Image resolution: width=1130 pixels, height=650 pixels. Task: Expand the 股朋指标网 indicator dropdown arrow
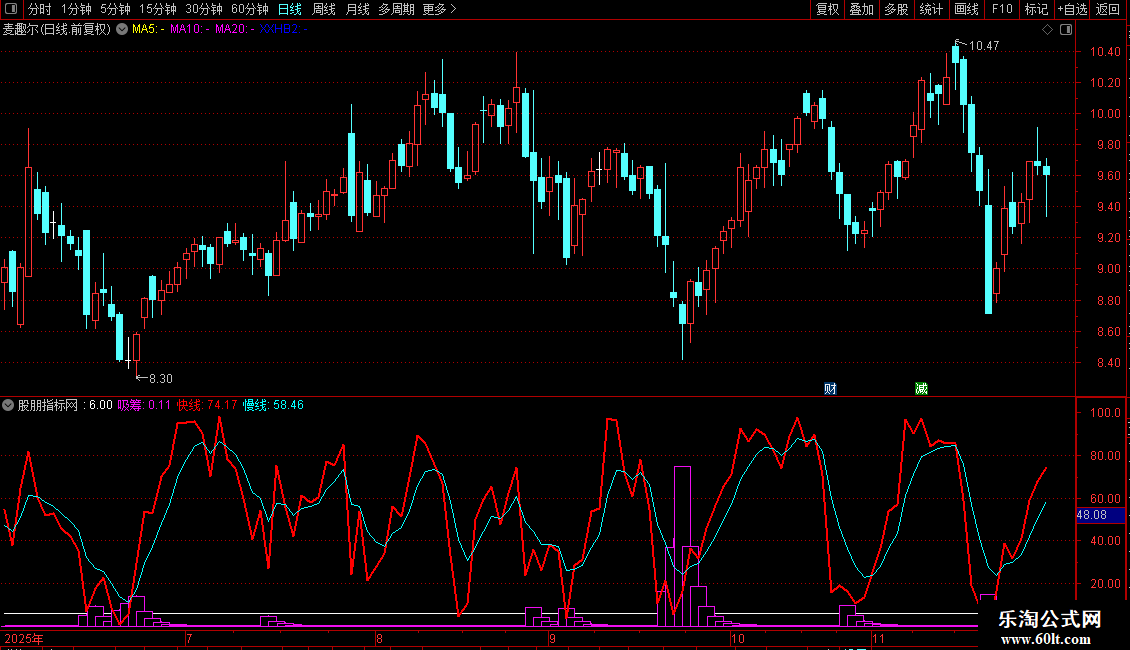click(x=8, y=405)
